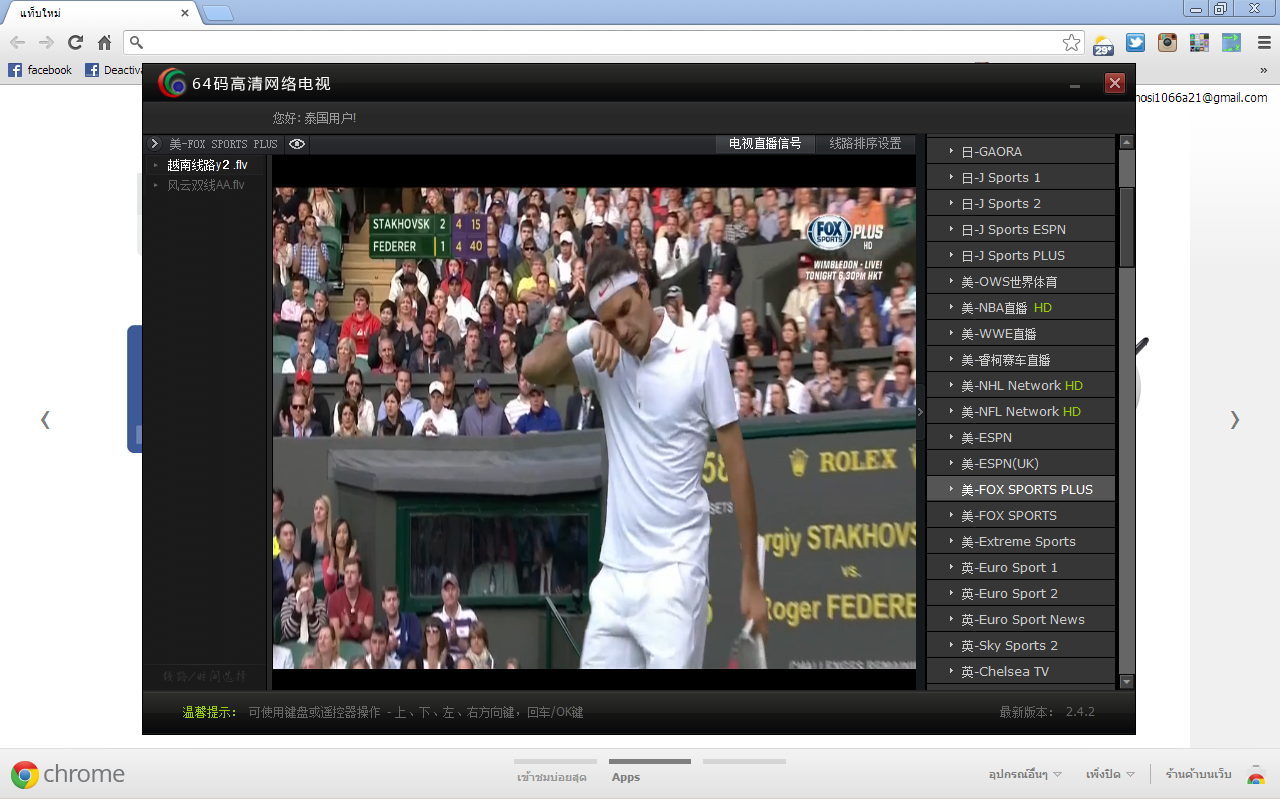
Task: Collapse the channel list using the side arrow
Action: pos(920,411)
